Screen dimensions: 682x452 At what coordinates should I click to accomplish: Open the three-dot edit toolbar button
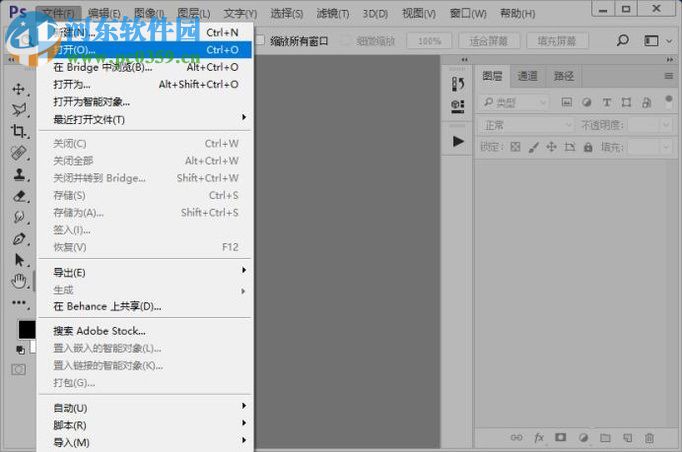point(19,302)
